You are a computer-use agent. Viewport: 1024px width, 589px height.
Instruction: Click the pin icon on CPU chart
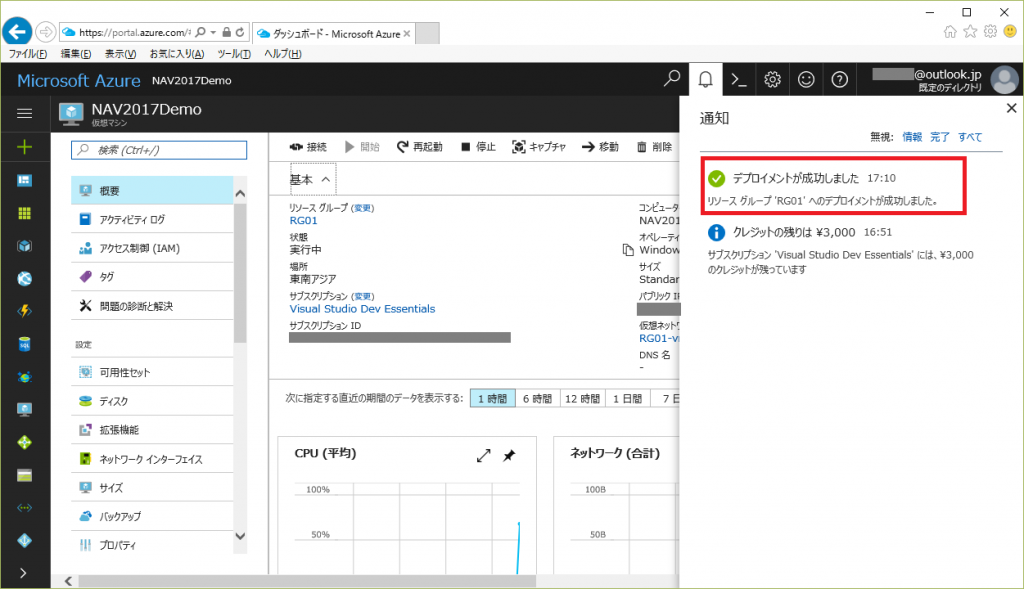coord(509,456)
